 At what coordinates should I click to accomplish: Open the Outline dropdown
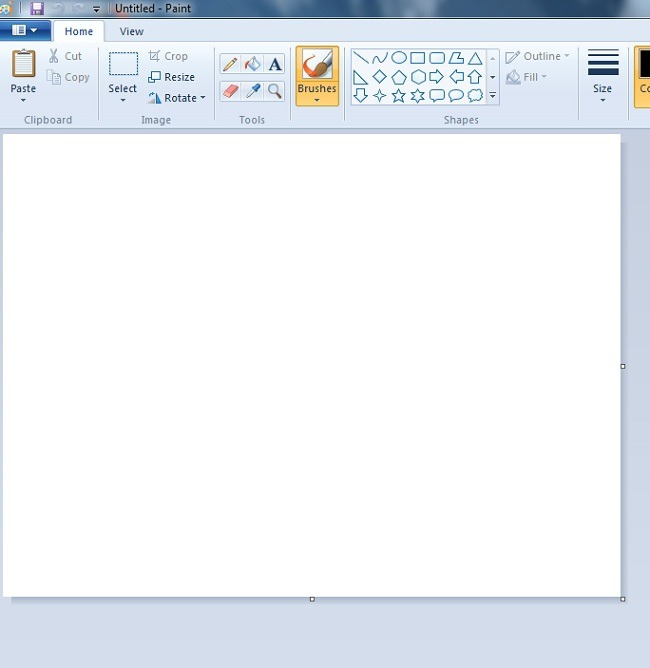(x=537, y=56)
